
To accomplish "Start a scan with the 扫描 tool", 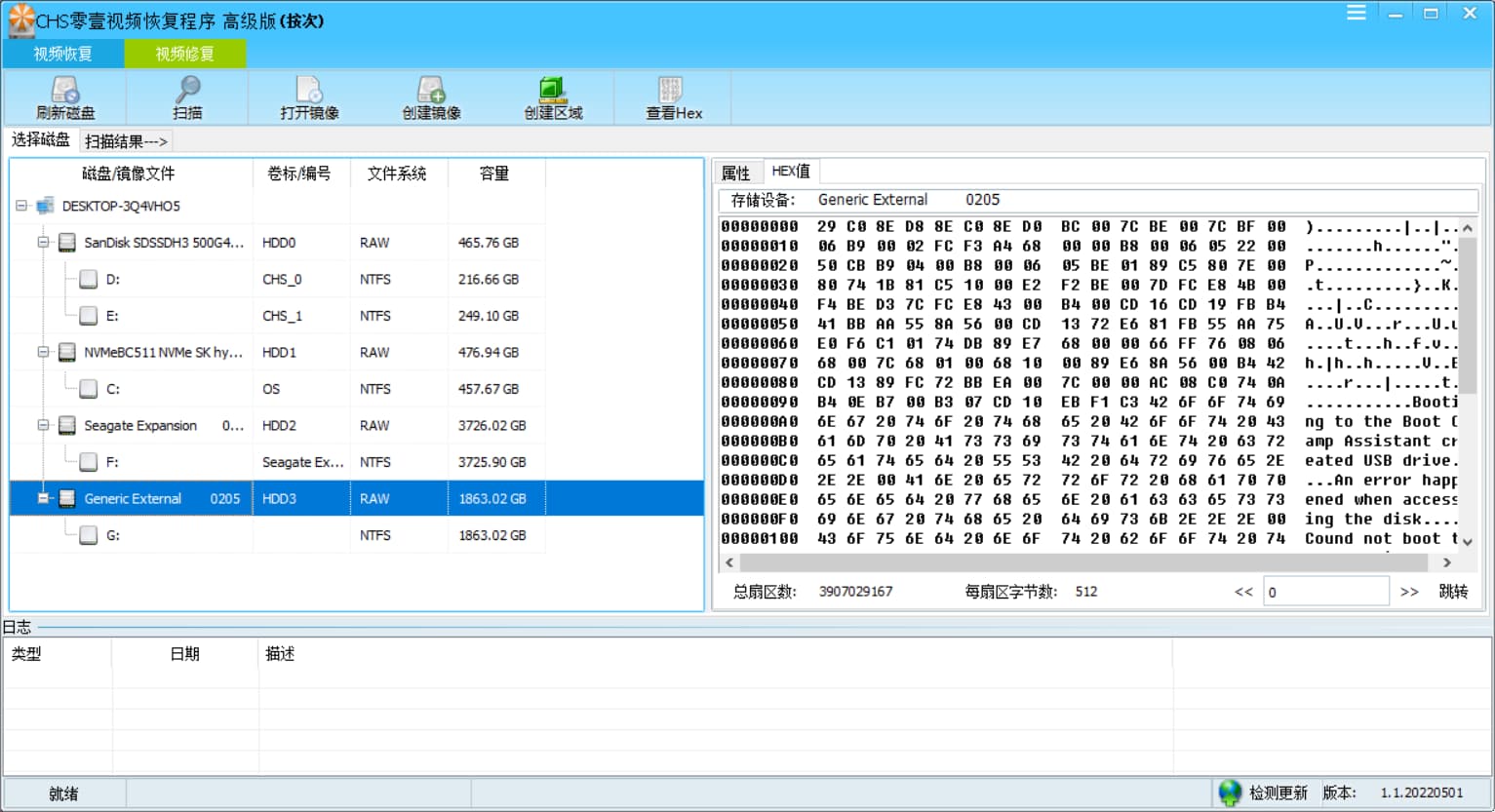I will pos(185,97).
